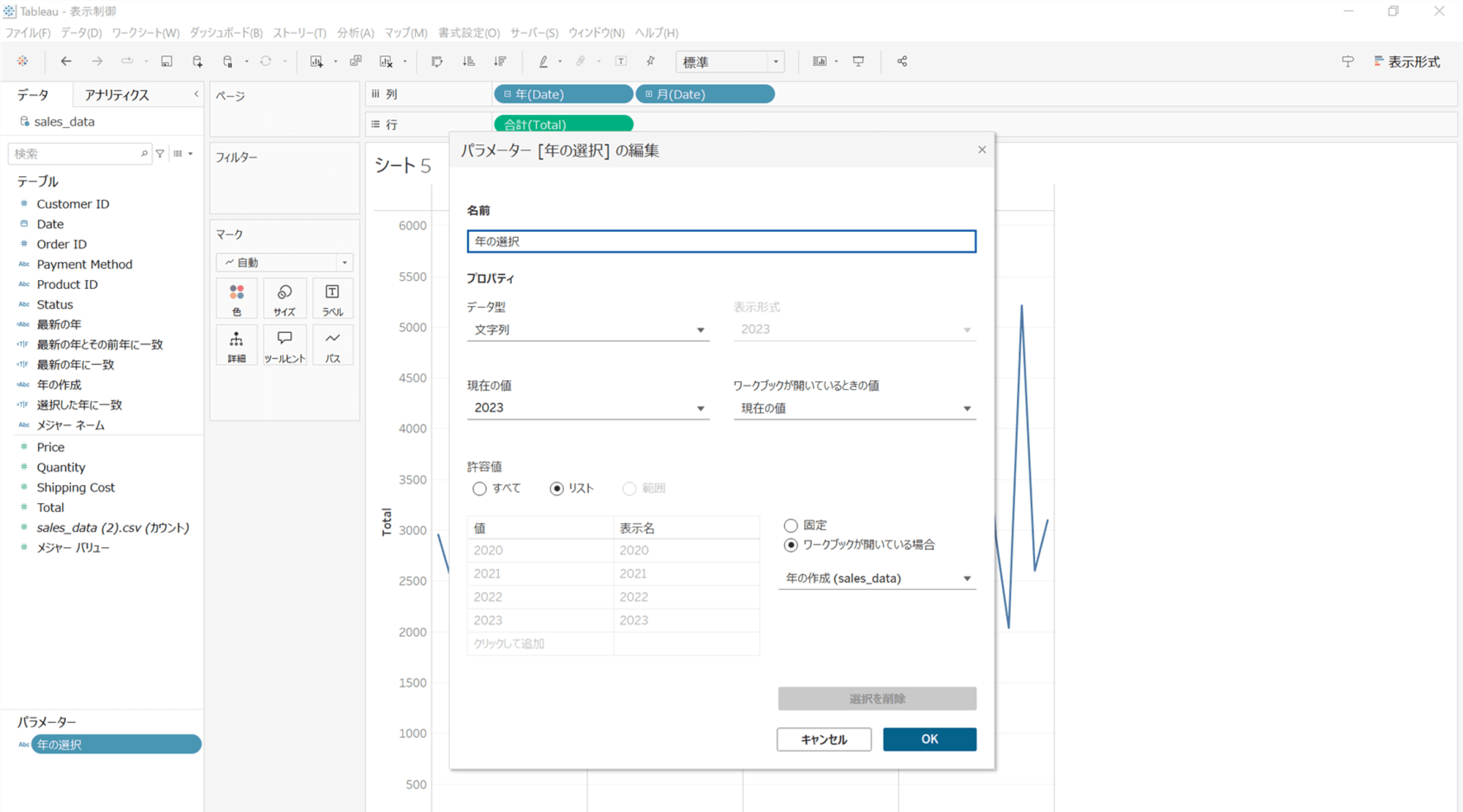Click the 名前 input field with 年の選択
This screenshot has width=1463, height=812.
click(721, 241)
